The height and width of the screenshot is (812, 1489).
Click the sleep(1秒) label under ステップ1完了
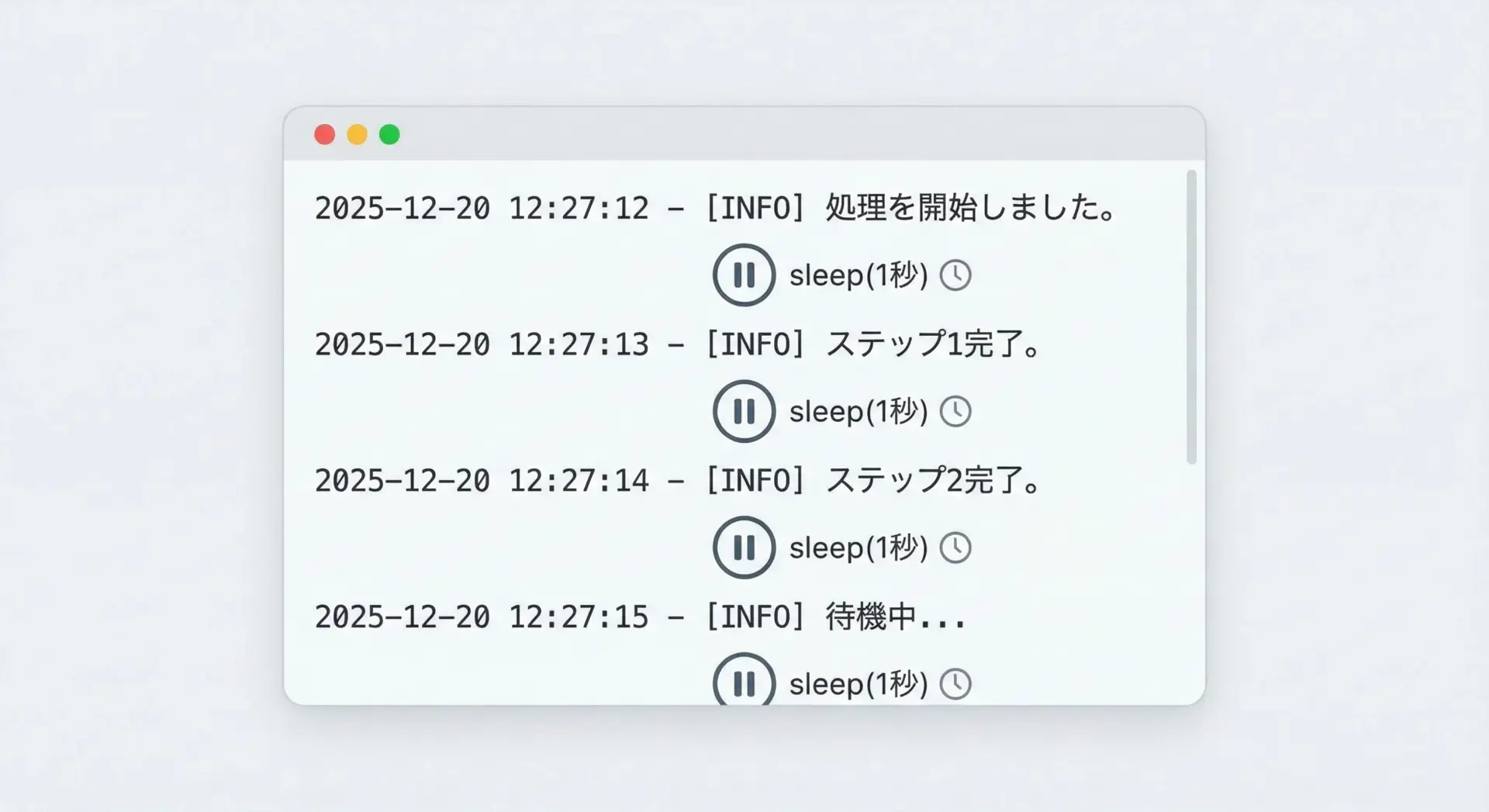[859, 412]
